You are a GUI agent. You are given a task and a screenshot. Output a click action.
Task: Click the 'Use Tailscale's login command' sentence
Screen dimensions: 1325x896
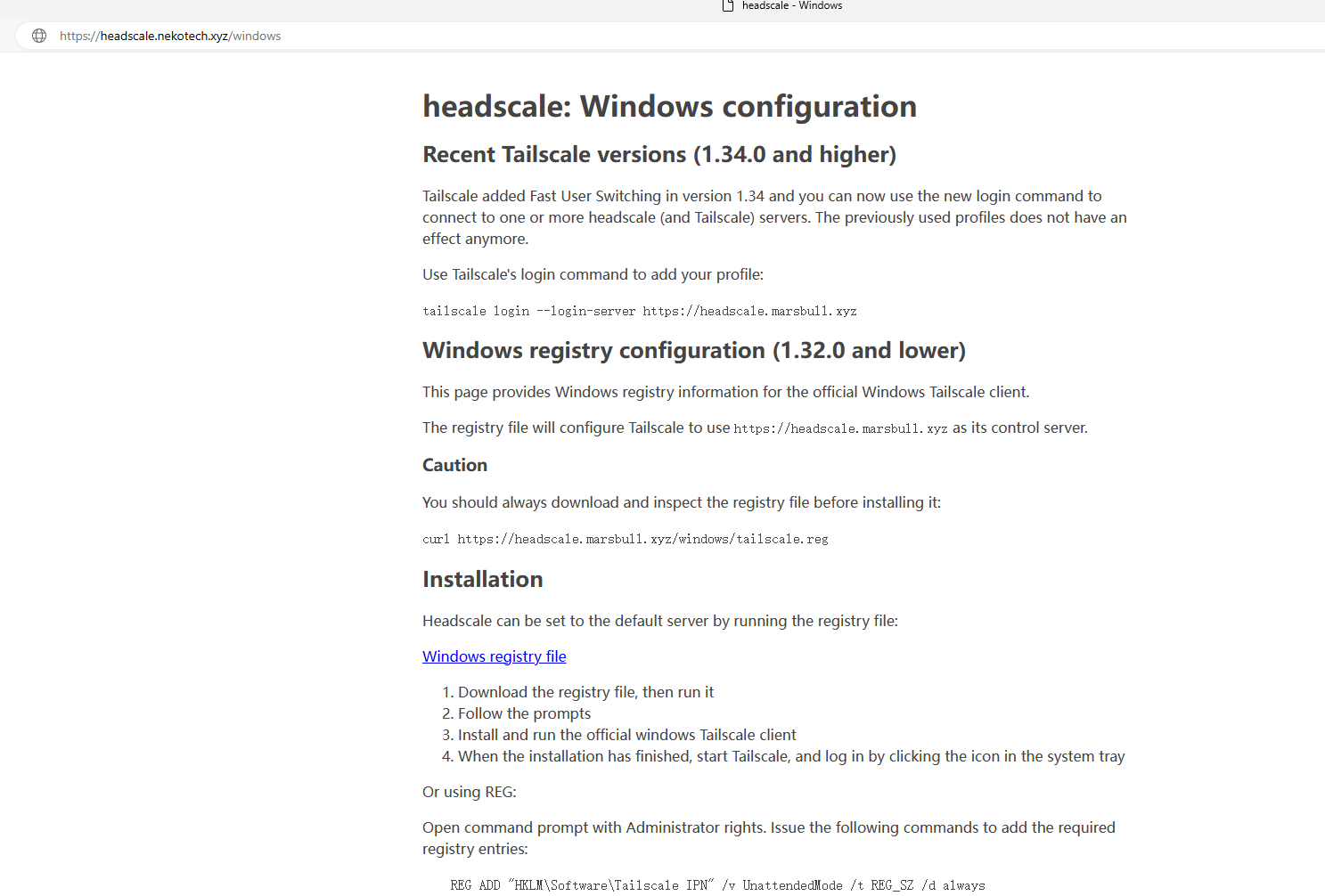593,274
